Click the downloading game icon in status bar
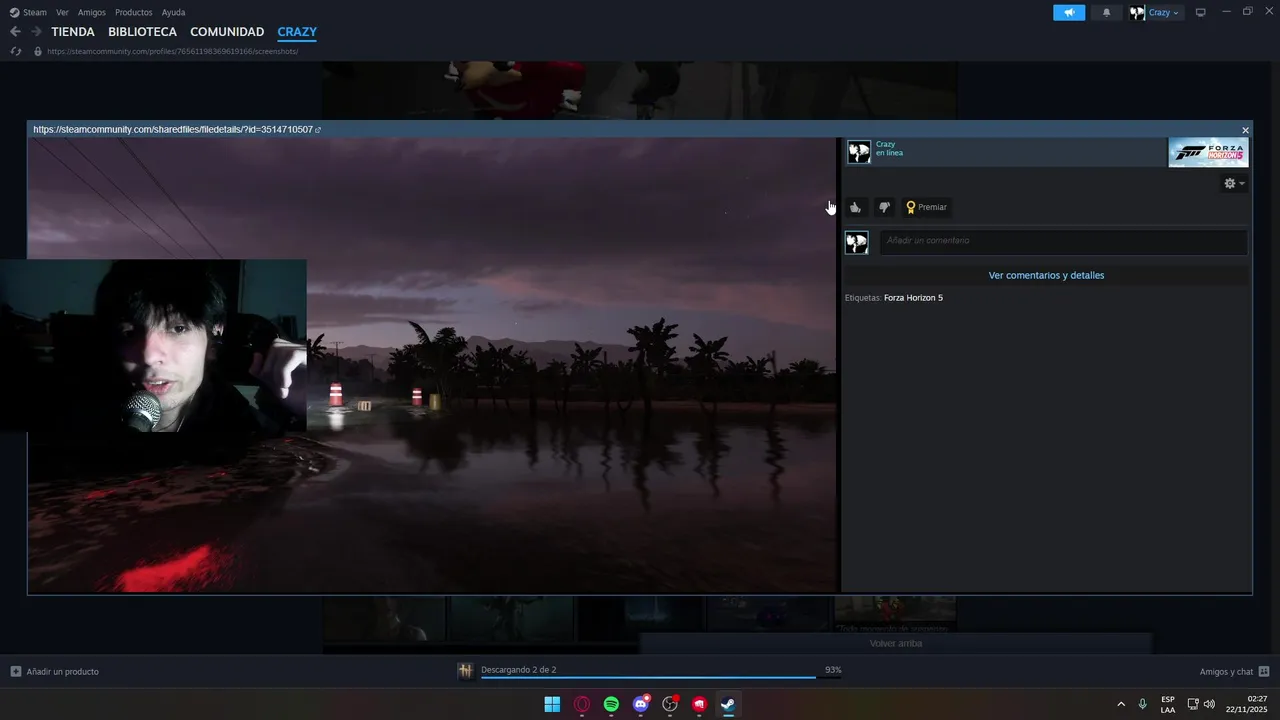This screenshot has height=720, width=1280. (x=465, y=671)
